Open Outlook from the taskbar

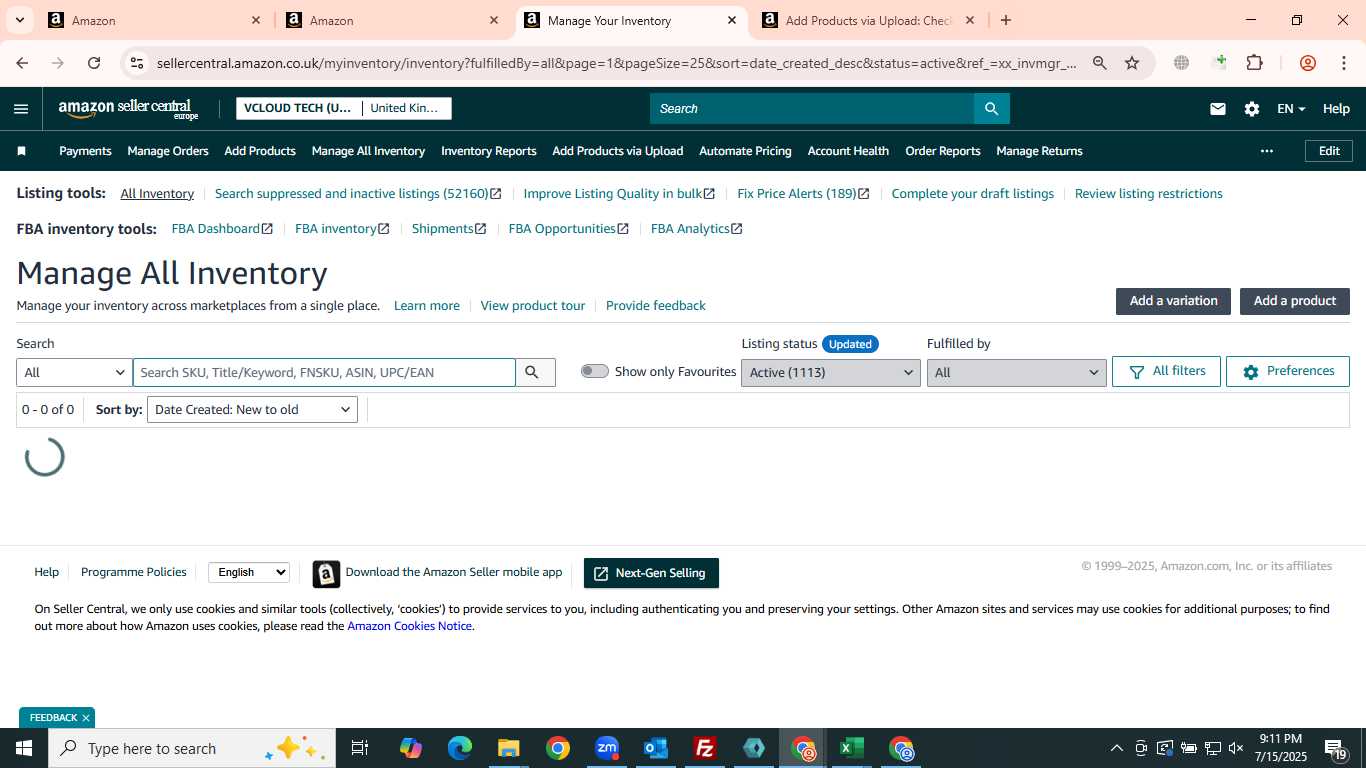pyautogui.click(x=656, y=748)
